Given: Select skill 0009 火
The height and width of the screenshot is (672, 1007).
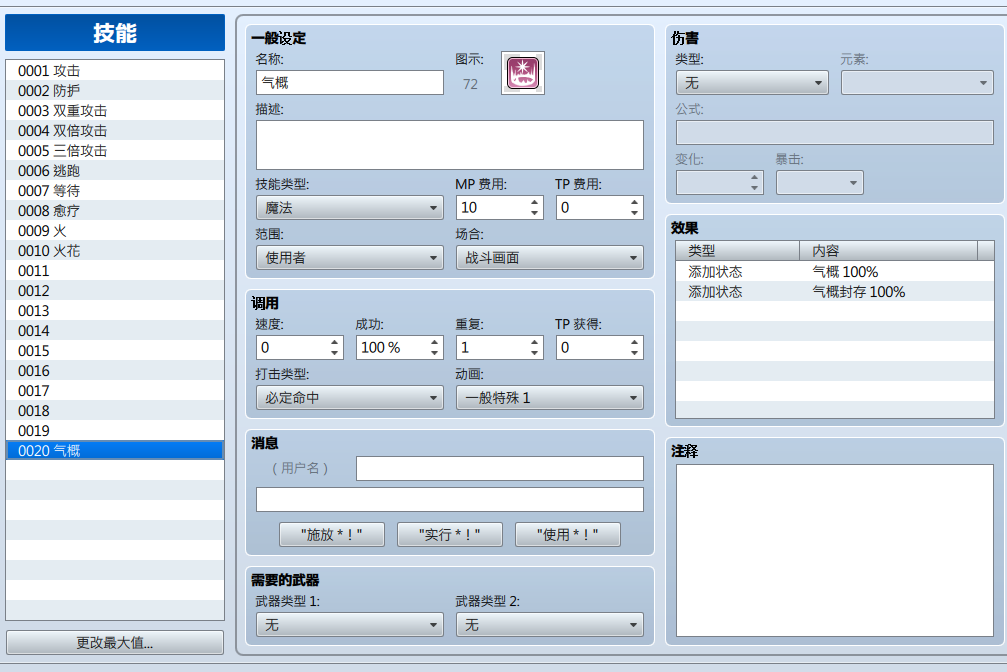Looking at the screenshot, I should click(115, 231).
